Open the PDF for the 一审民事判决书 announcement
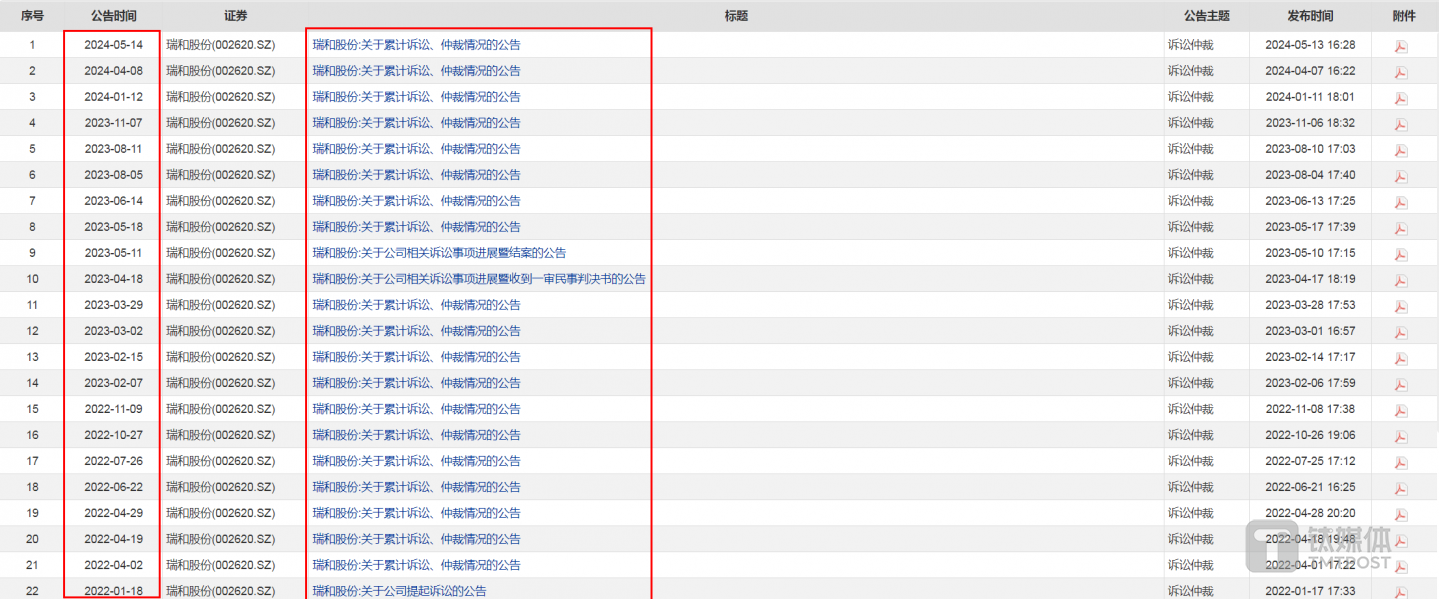1439x599 pixels. click(x=1401, y=280)
